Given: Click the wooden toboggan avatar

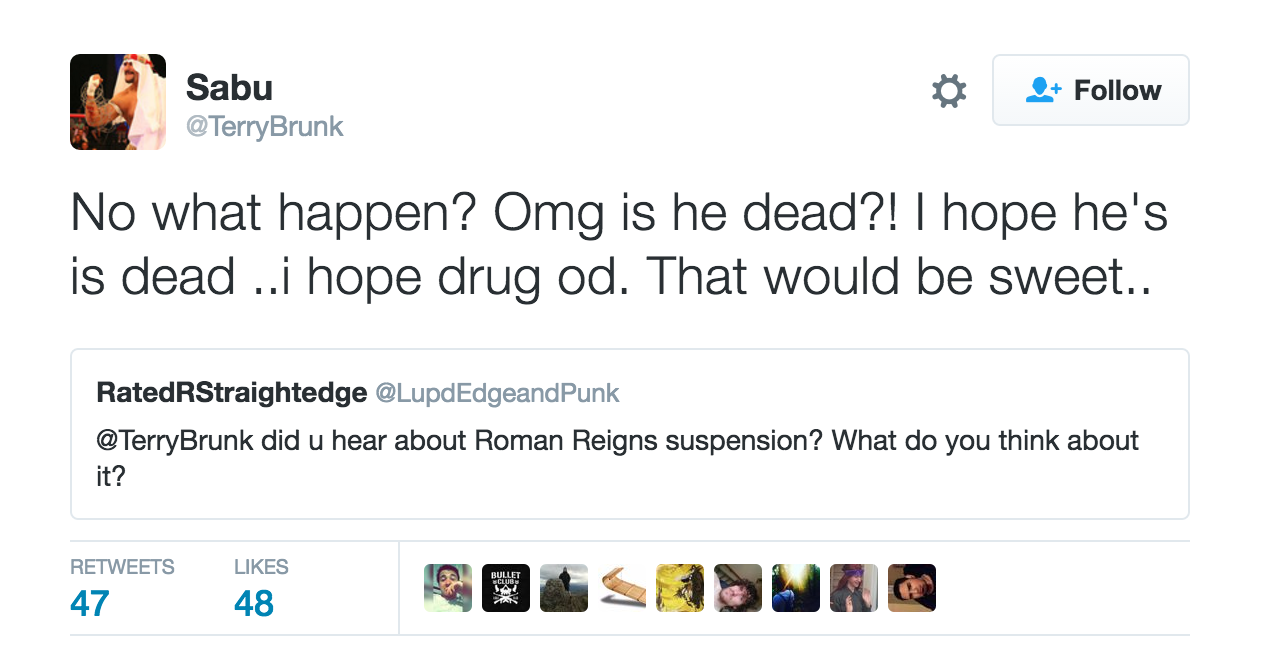Looking at the screenshot, I should pyautogui.click(x=622, y=588).
